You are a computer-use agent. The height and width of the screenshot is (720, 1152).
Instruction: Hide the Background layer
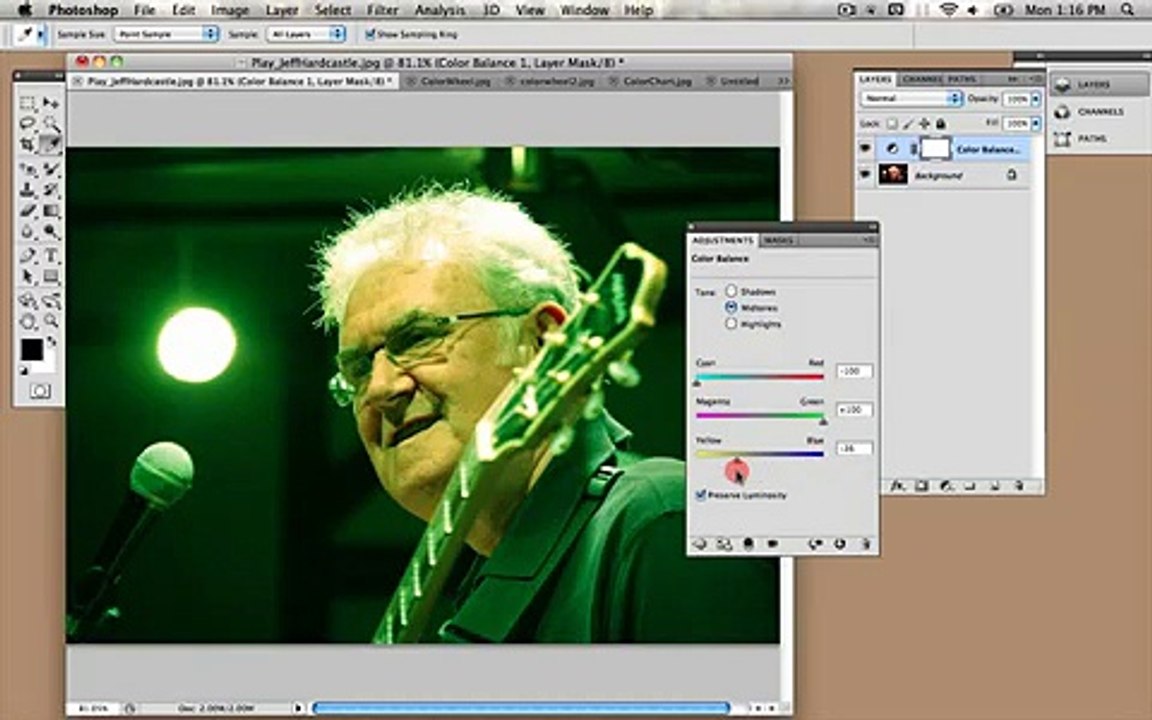click(866, 175)
